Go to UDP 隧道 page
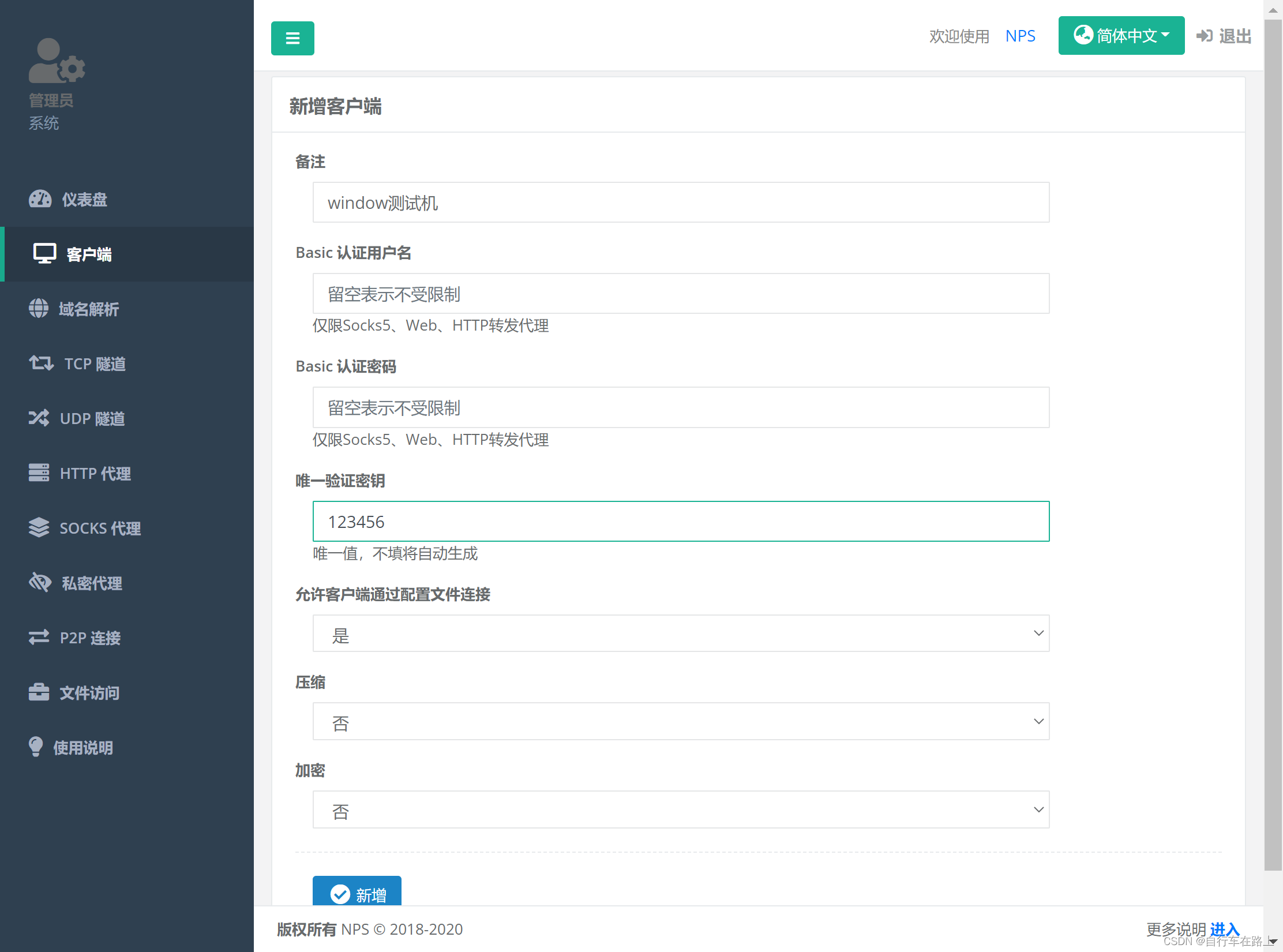Image resolution: width=1283 pixels, height=952 pixels. pos(127,418)
